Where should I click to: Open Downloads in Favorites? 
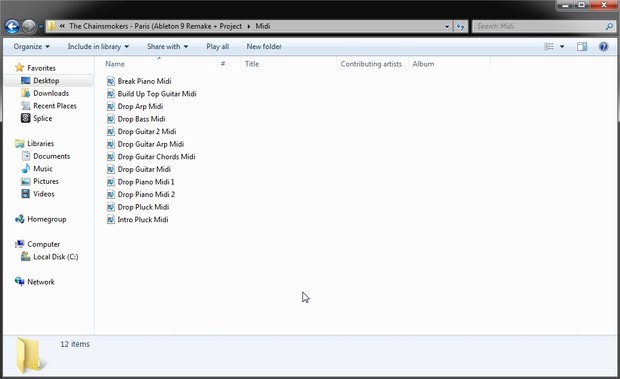[x=51, y=93]
